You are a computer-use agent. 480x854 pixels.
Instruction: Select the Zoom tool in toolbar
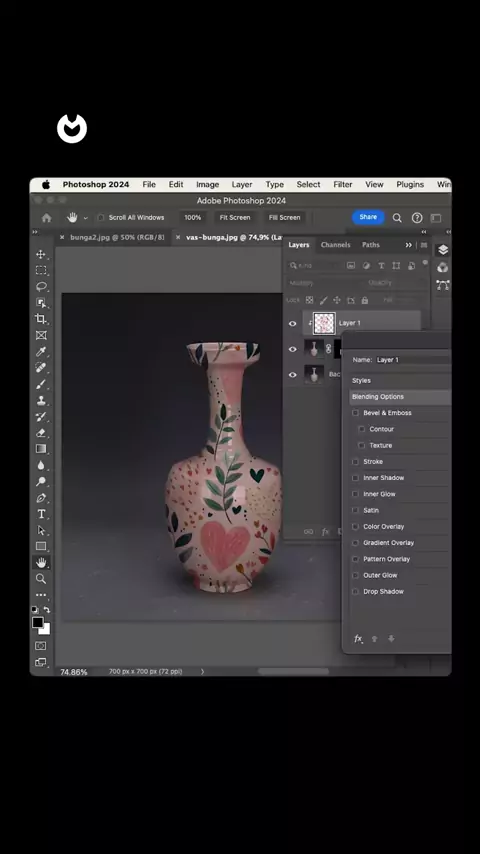click(41, 579)
